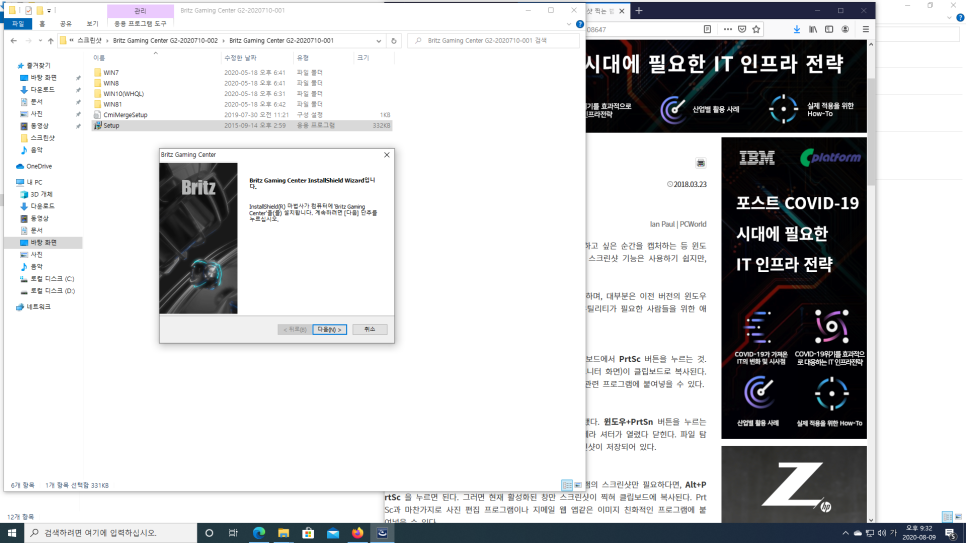Image resolution: width=966 pixels, height=543 pixels.
Task: Close the Britz Gaming Center dialog
Action: point(387,155)
